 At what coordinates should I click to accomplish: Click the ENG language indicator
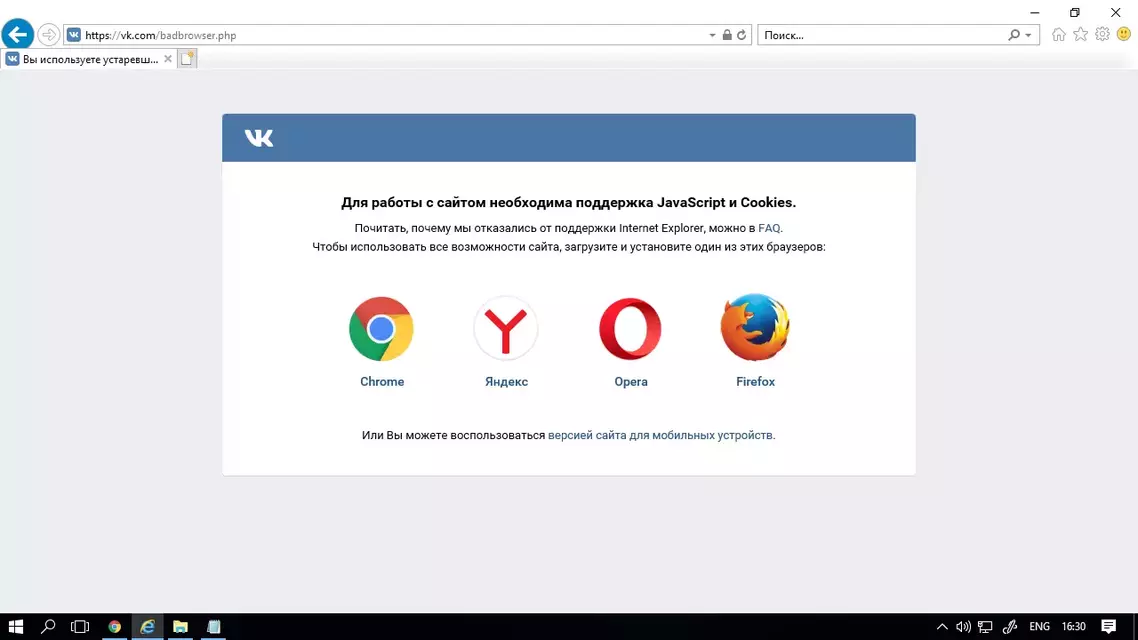click(x=1039, y=626)
